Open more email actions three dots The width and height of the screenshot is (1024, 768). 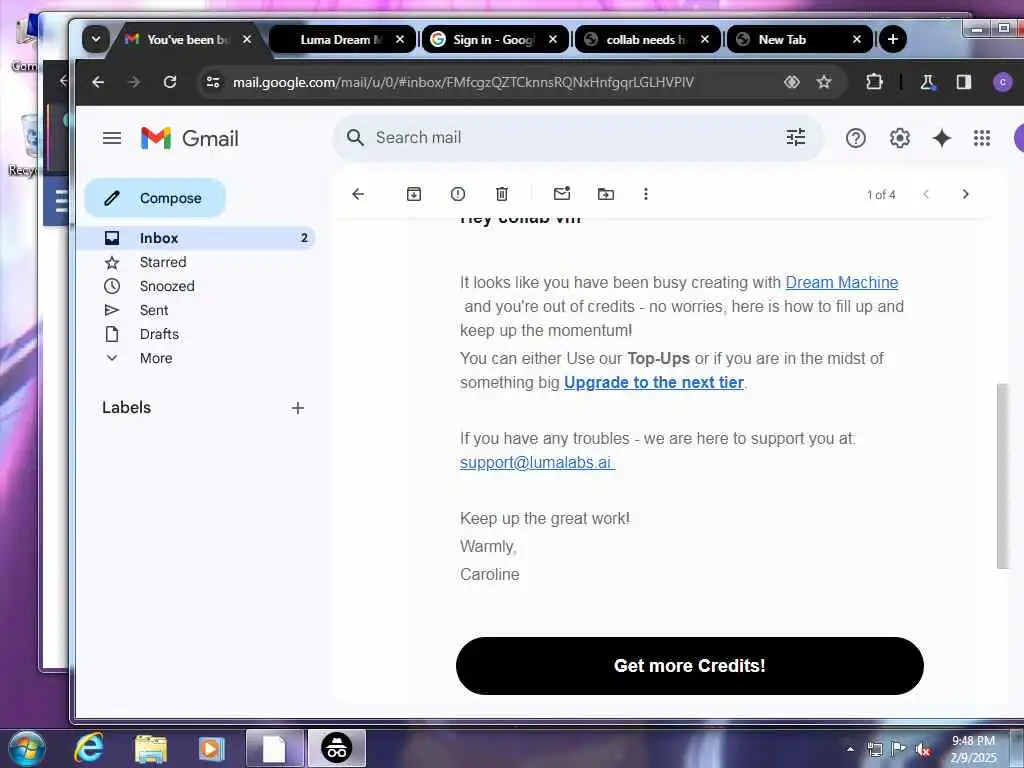[x=646, y=194]
